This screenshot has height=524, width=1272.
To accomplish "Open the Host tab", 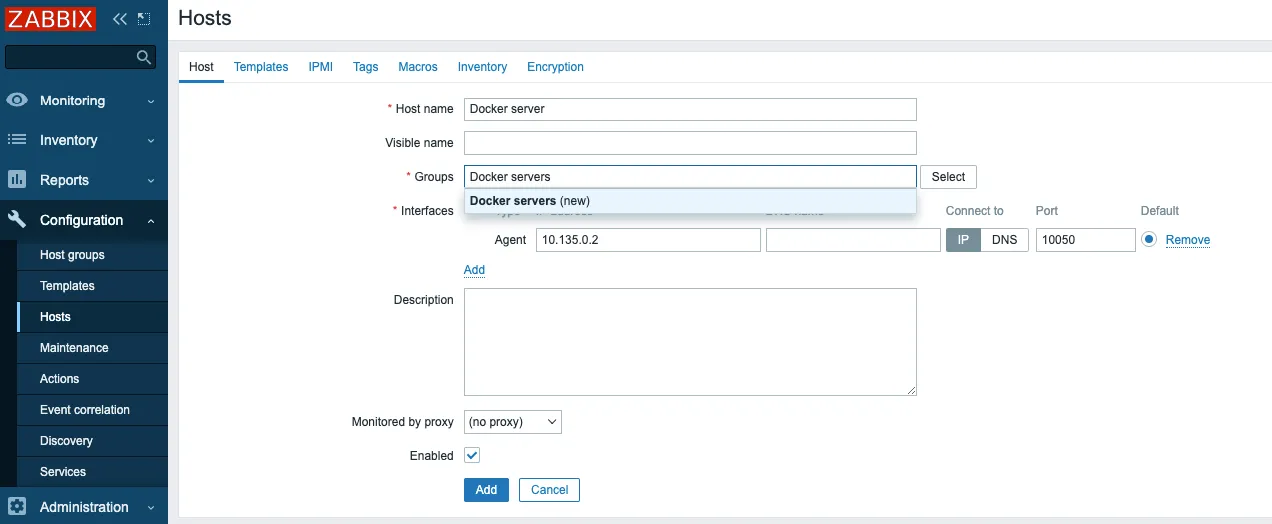I will (x=201, y=67).
